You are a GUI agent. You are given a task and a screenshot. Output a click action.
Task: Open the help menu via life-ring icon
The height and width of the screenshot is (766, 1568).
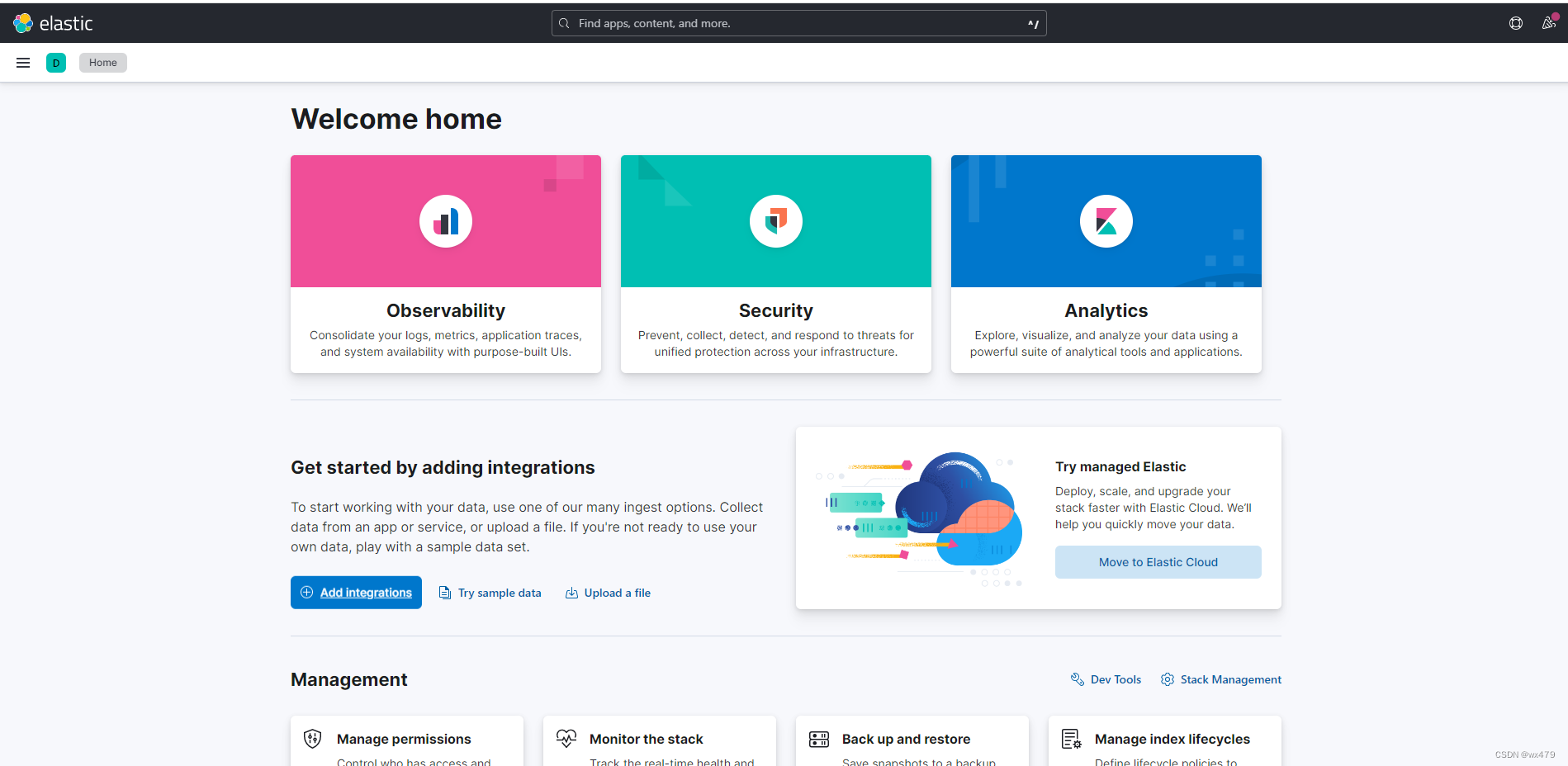[x=1515, y=22]
